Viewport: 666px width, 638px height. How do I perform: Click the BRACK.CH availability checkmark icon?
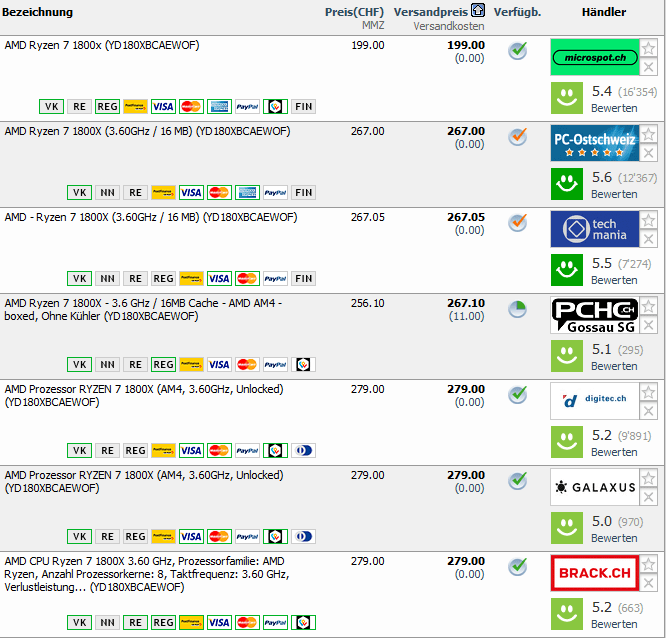(x=517, y=566)
